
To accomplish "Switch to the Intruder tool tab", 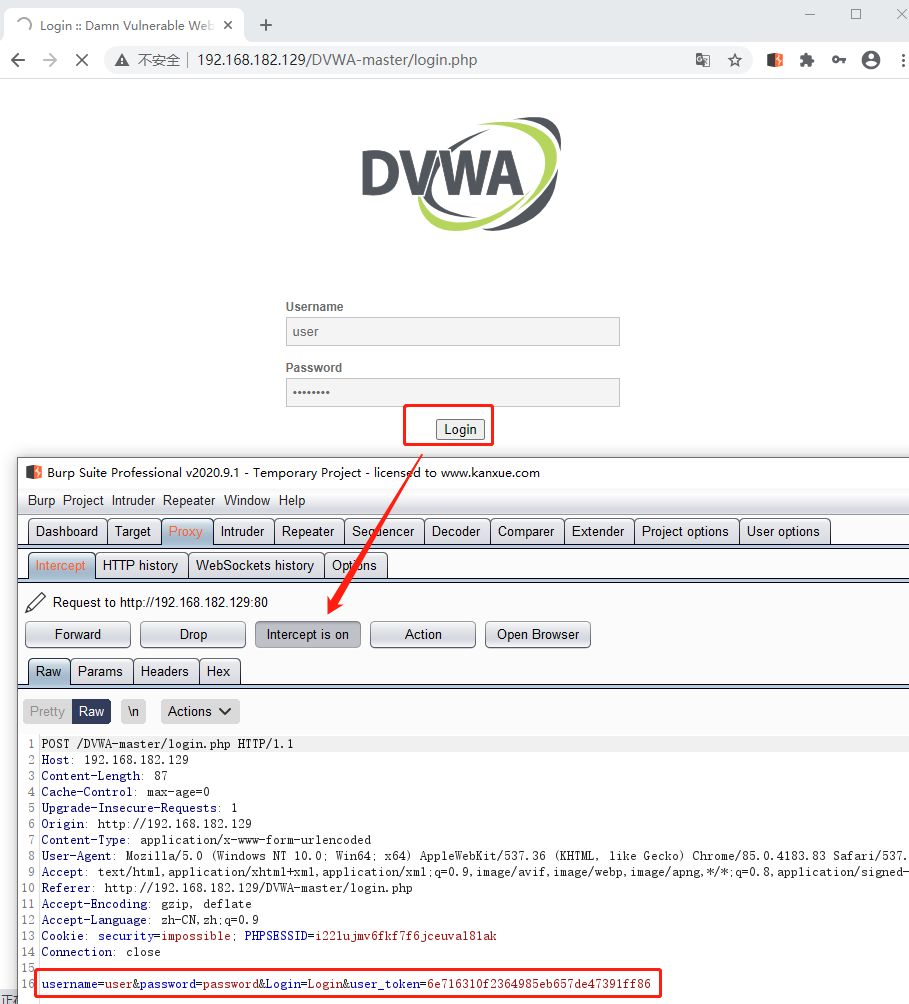I will click(243, 531).
